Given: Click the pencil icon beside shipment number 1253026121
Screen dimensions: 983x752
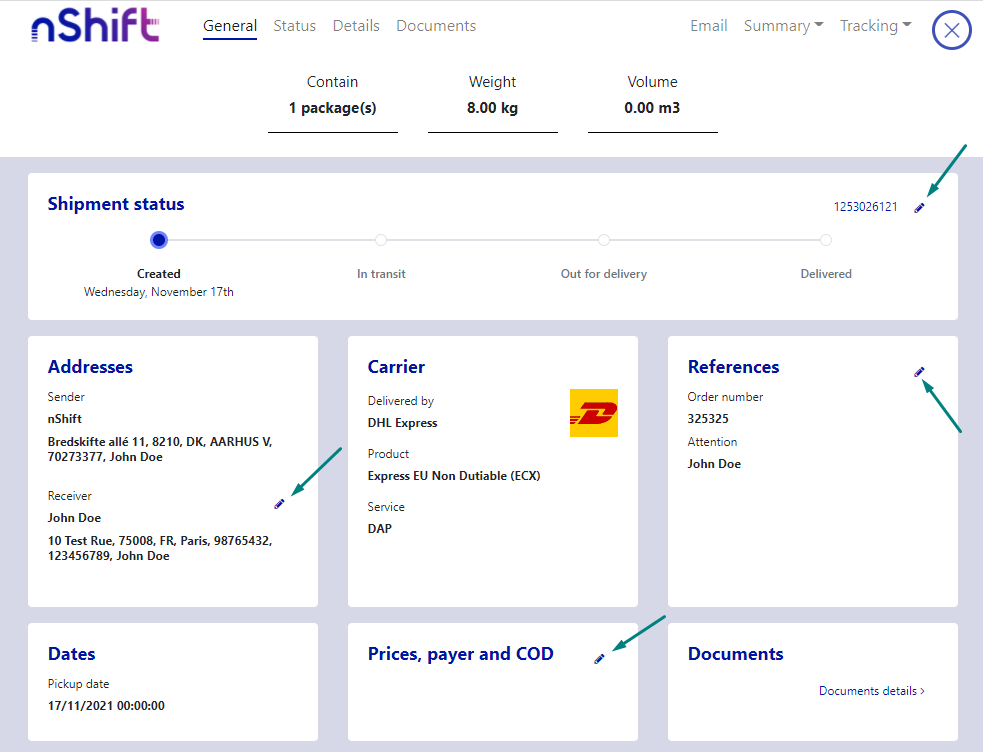Looking at the screenshot, I should pos(919,207).
